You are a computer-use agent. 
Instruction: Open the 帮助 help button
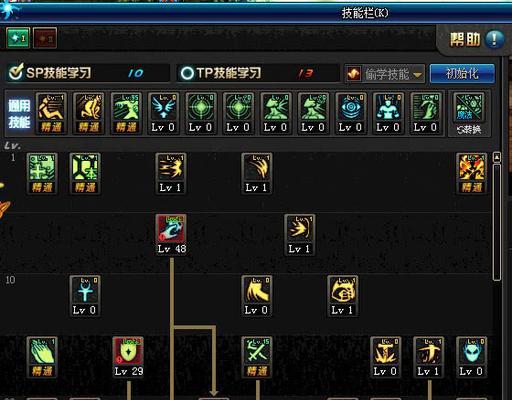(476, 40)
